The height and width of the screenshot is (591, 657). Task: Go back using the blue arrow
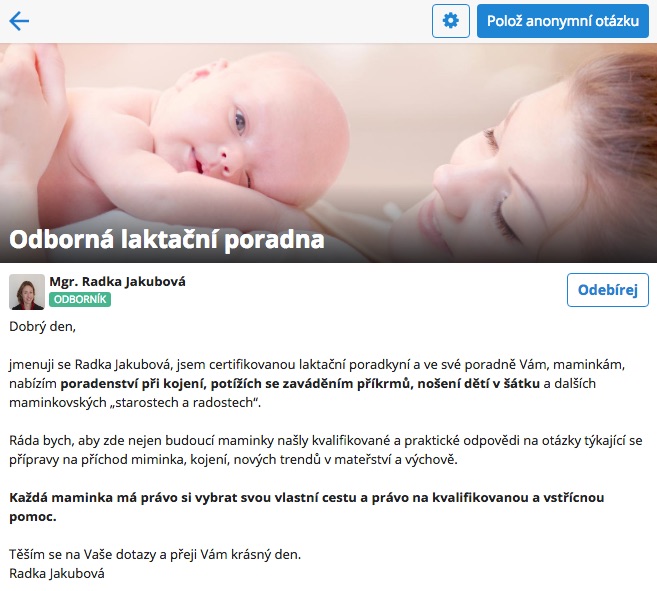pos(19,21)
